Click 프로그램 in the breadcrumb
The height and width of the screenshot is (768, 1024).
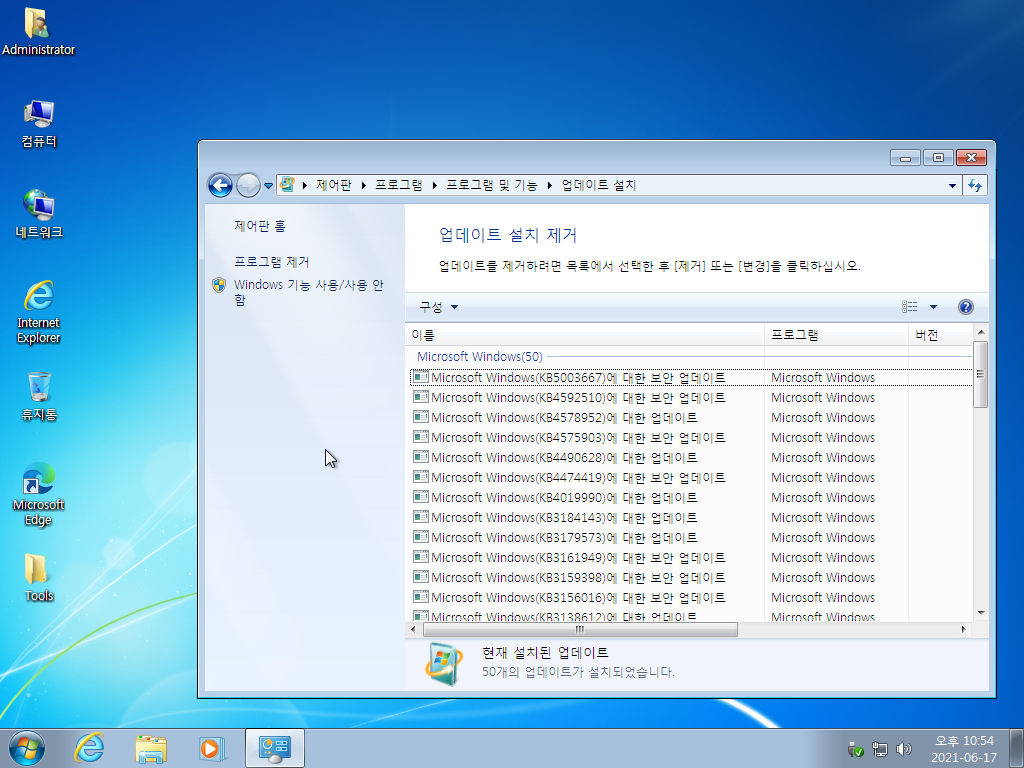coord(398,185)
